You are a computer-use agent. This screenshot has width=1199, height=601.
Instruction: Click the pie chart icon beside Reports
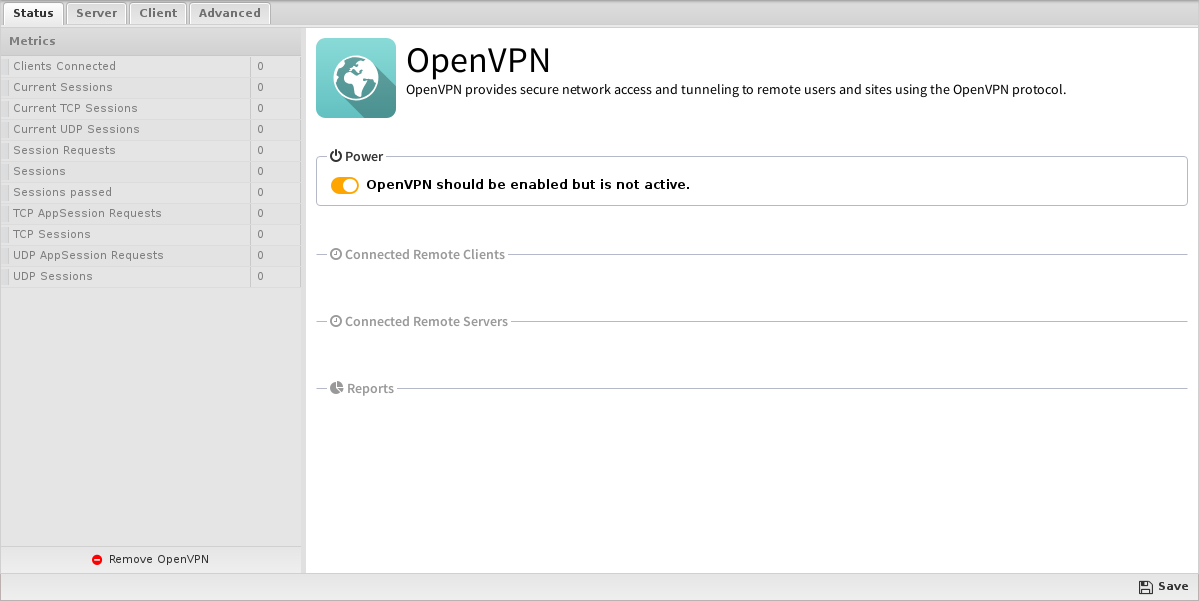336,388
